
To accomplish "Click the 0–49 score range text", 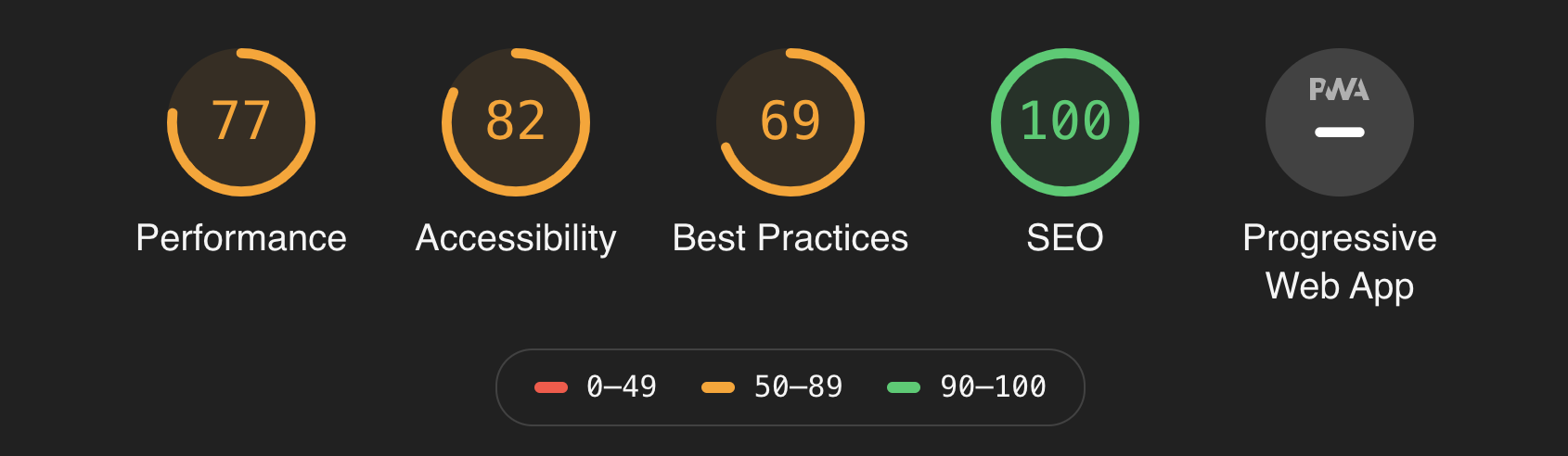I will pos(622,386).
